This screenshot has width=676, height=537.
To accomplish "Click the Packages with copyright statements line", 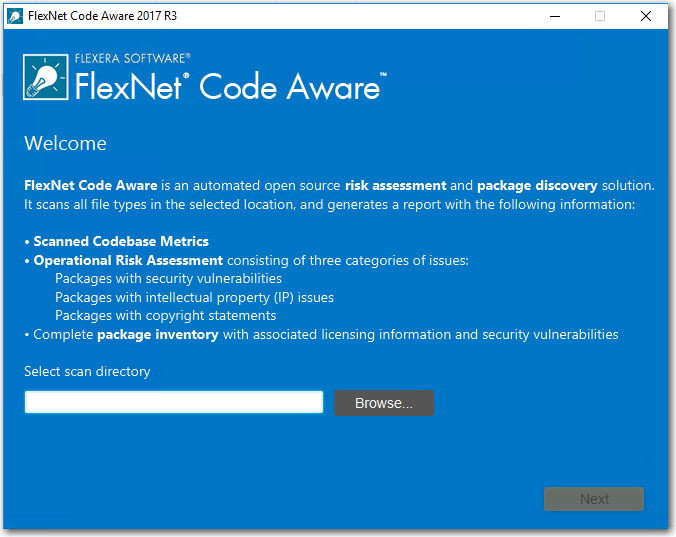I will [x=165, y=315].
